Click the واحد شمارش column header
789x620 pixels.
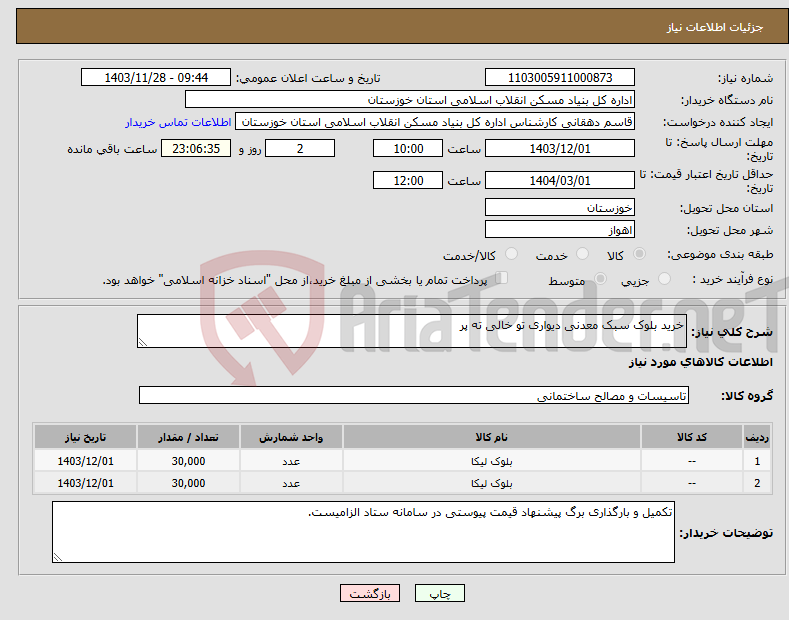click(291, 437)
